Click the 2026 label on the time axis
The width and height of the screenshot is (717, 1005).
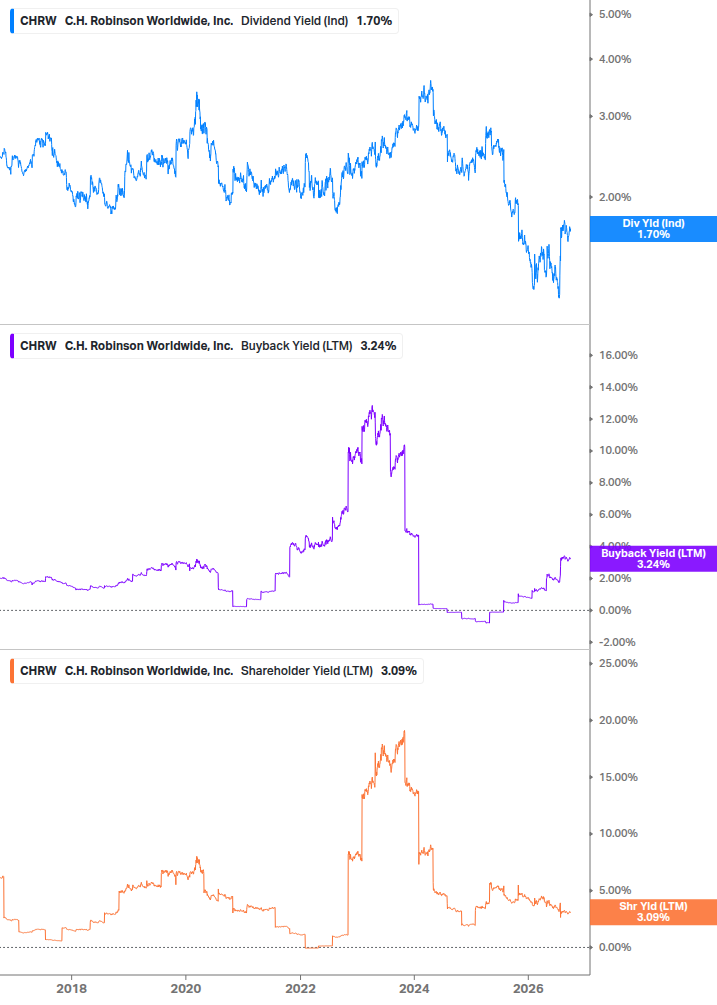(529, 988)
